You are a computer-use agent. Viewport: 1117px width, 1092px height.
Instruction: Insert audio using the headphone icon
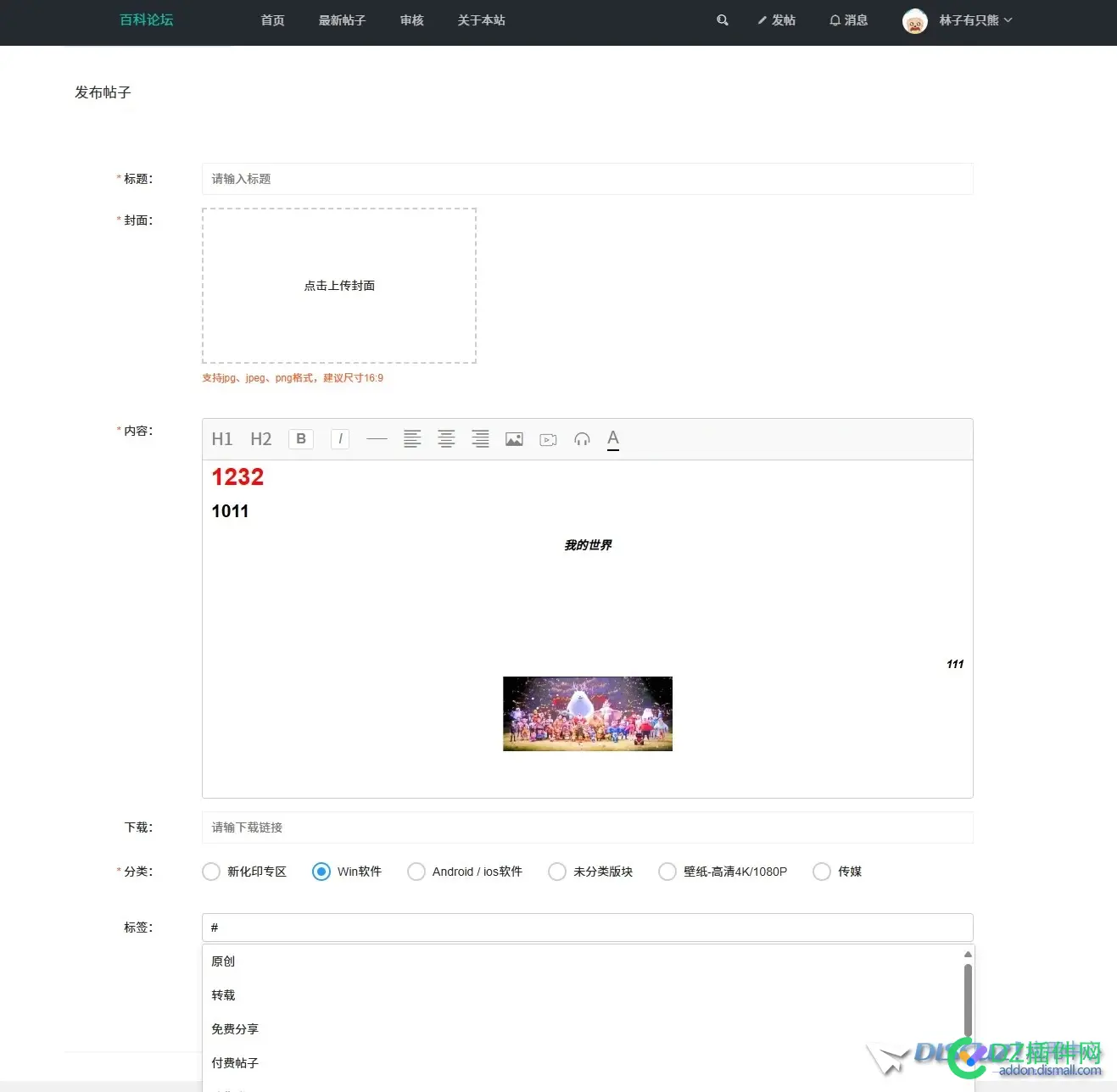tap(582, 439)
